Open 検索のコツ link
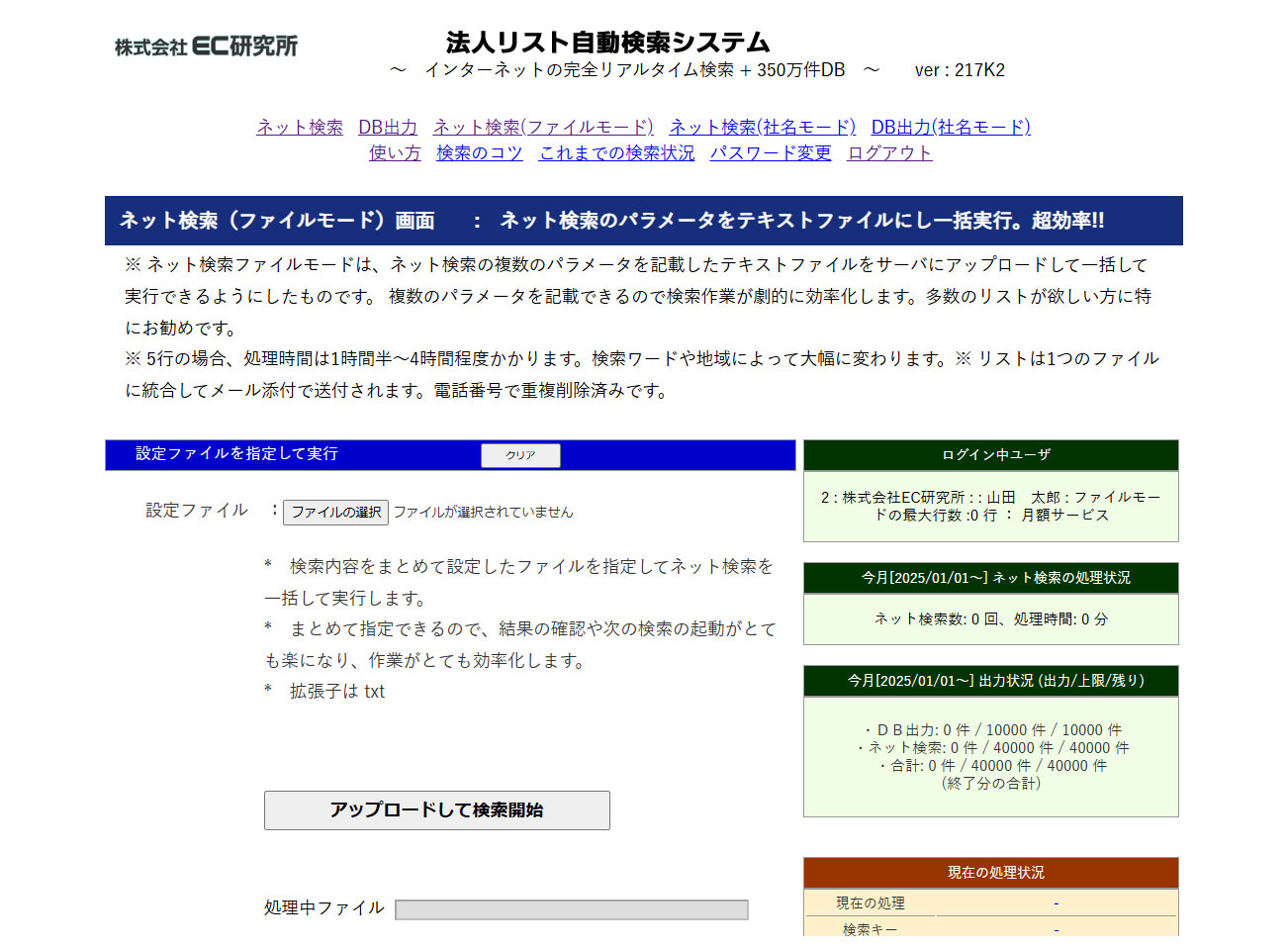This screenshot has width=1288, height=950. (x=480, y=152)
